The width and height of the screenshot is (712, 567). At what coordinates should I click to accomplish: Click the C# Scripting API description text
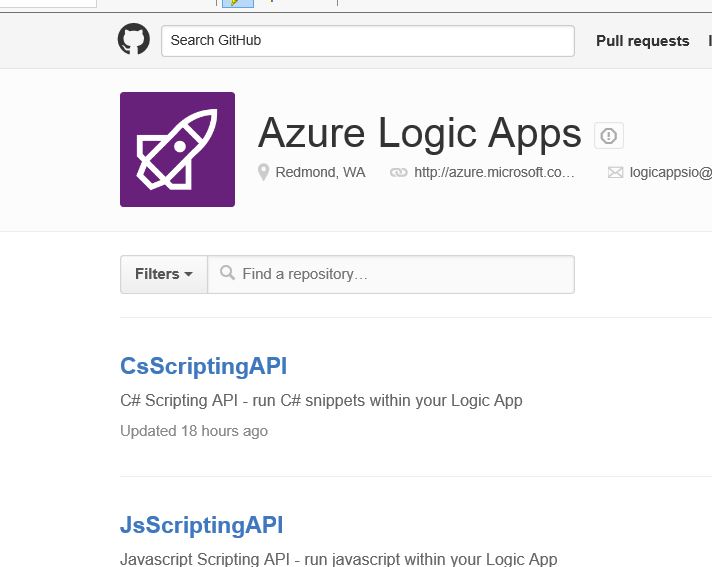(321, 401)
